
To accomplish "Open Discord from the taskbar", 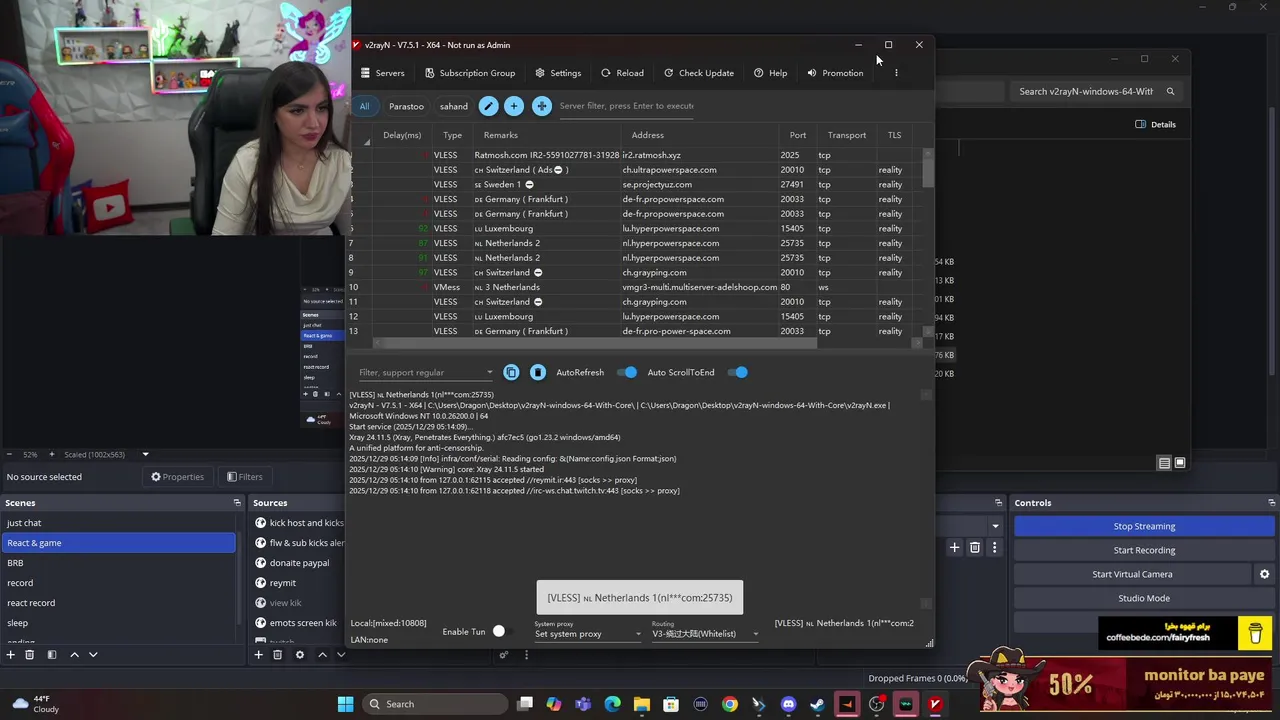I will click(x=788, y=704).
